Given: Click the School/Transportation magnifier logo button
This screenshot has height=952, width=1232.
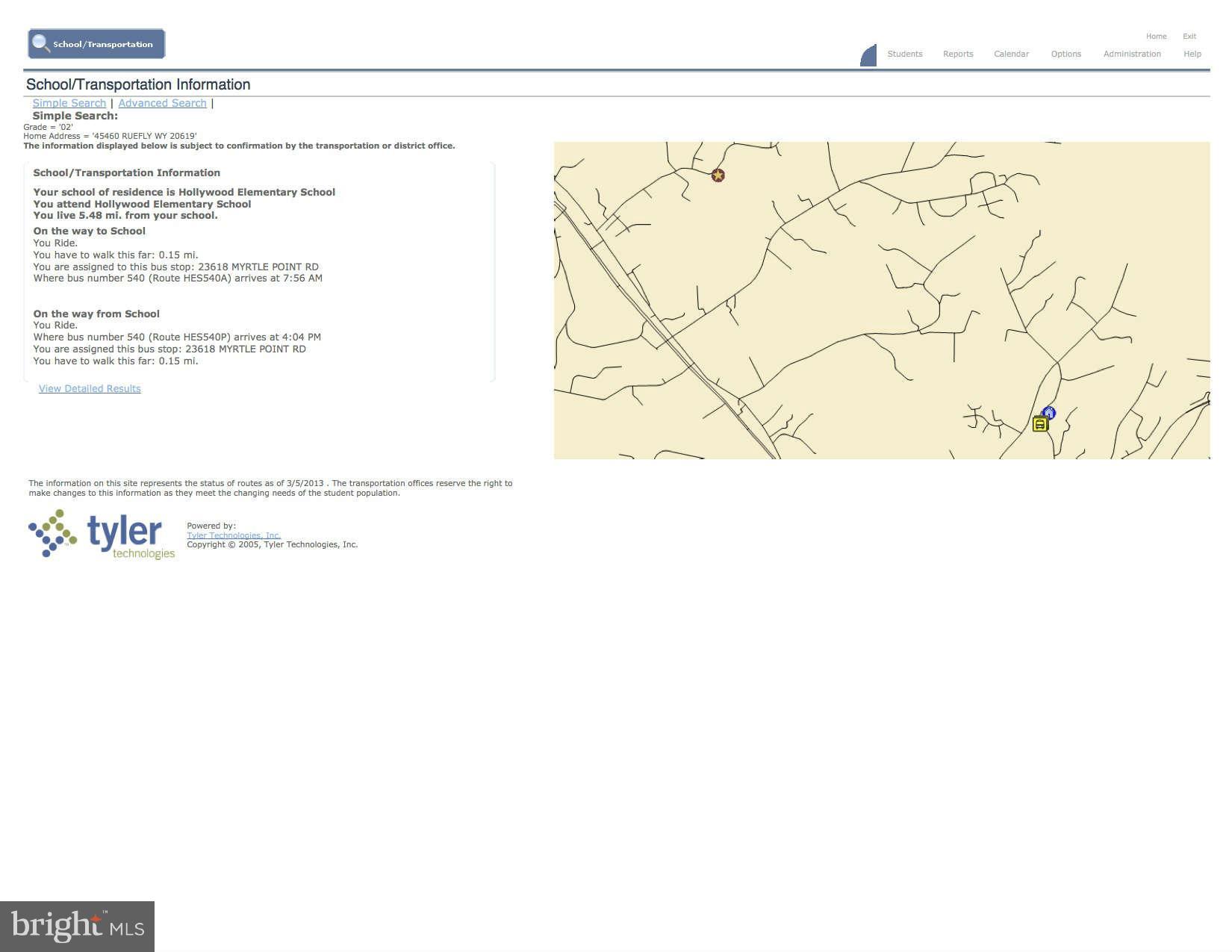Looking at the screenshot, I should click(x=96, y=44).
